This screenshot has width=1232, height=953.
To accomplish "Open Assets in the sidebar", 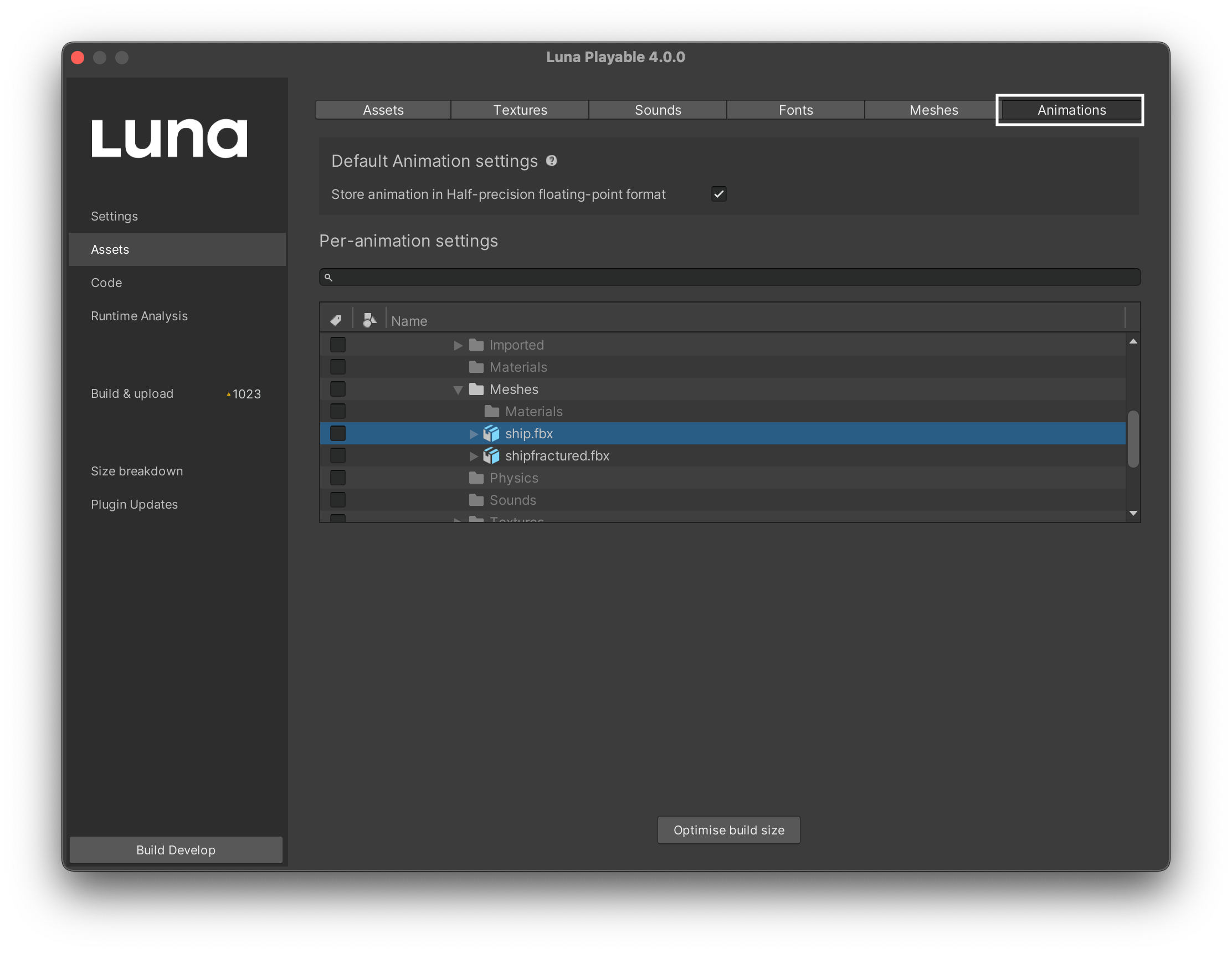I will pos(177,249).
